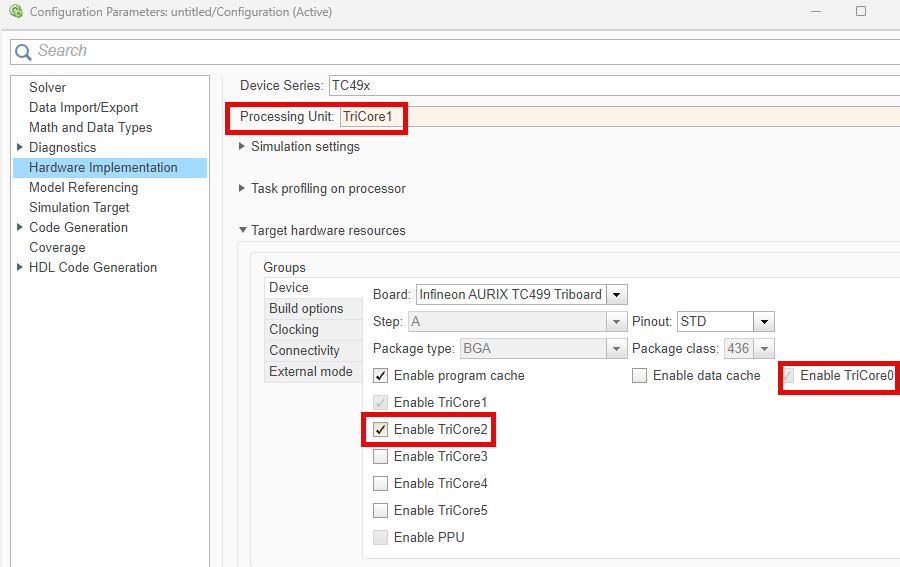
Task: Open the Build options group
Action: click(306, 309)
